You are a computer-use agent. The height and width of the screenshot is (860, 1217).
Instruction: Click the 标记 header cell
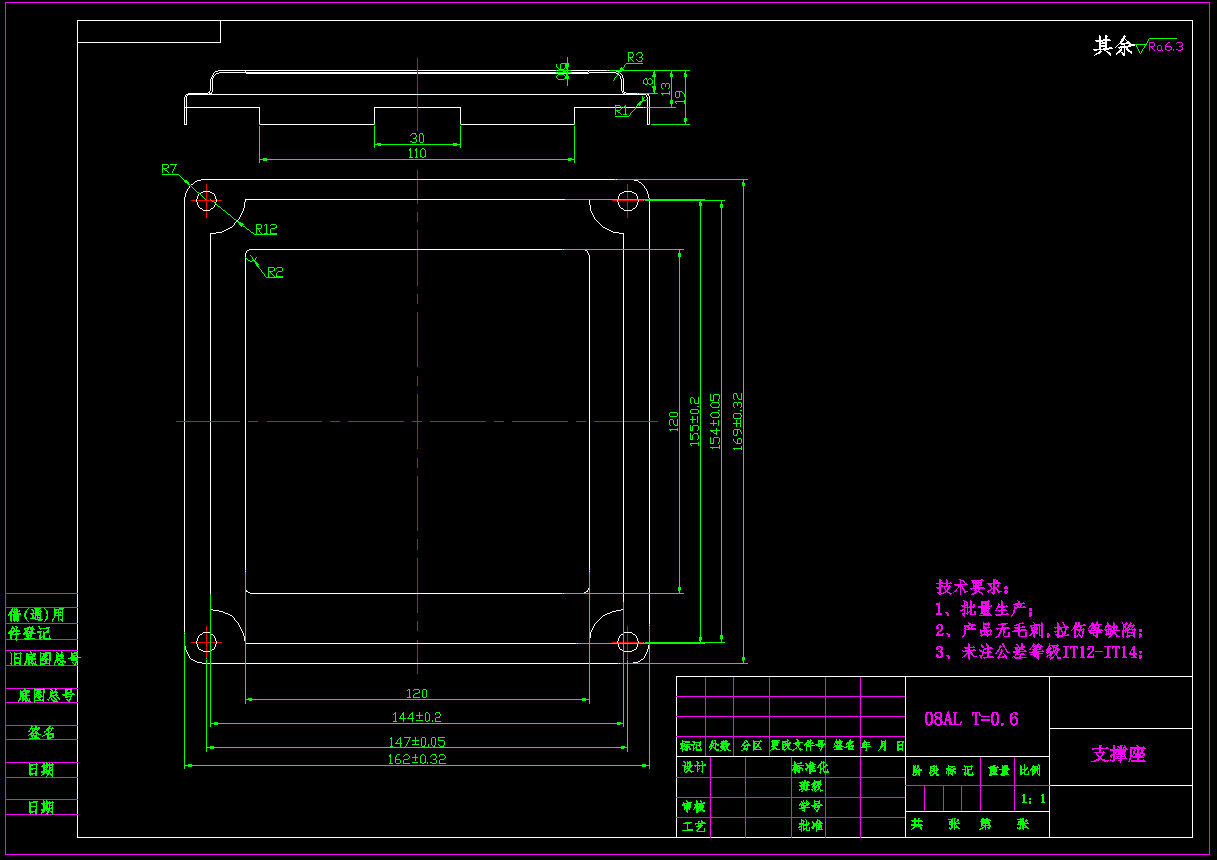tap(691, 746)
